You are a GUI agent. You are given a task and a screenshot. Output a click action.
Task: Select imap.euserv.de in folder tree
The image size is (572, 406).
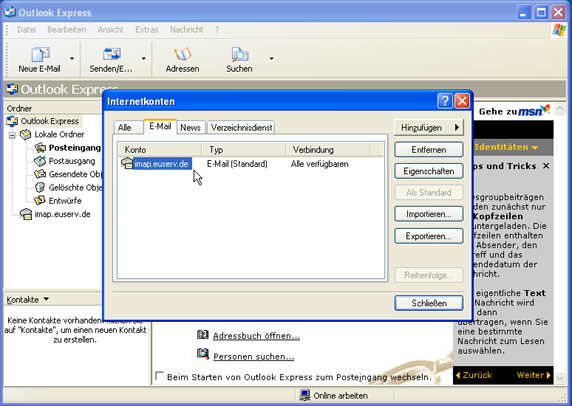[62, 214]
